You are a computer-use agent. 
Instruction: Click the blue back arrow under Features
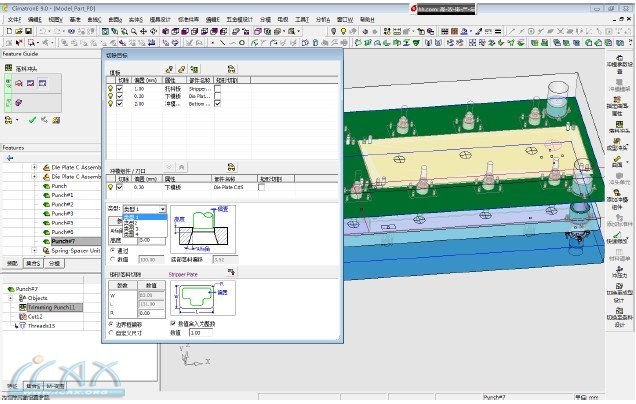tap(10, 157)
